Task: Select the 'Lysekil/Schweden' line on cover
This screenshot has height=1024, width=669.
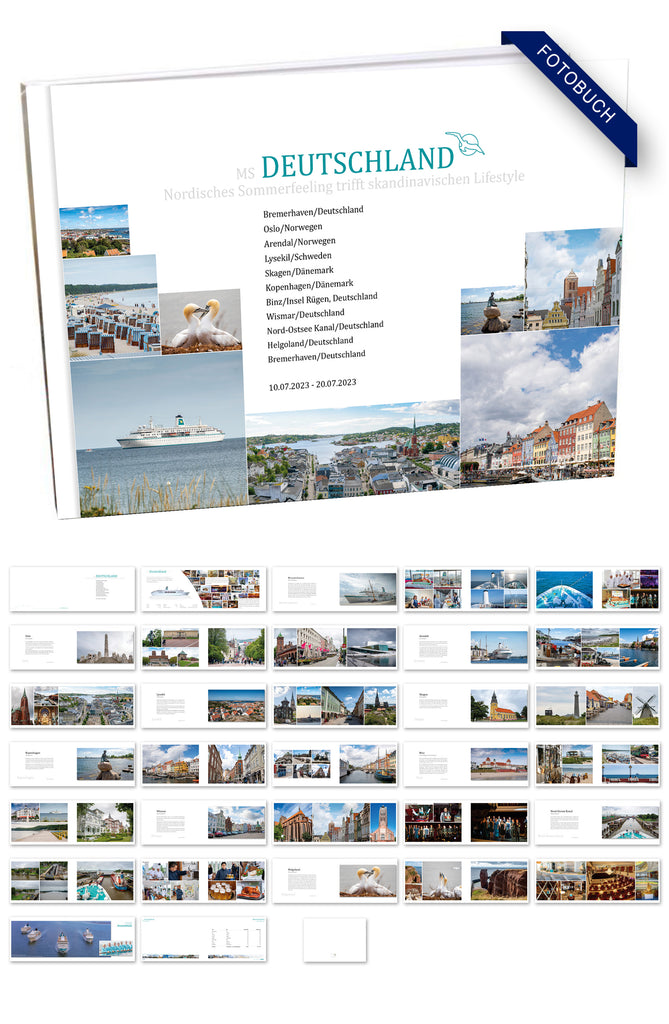Action: [298, 257]
